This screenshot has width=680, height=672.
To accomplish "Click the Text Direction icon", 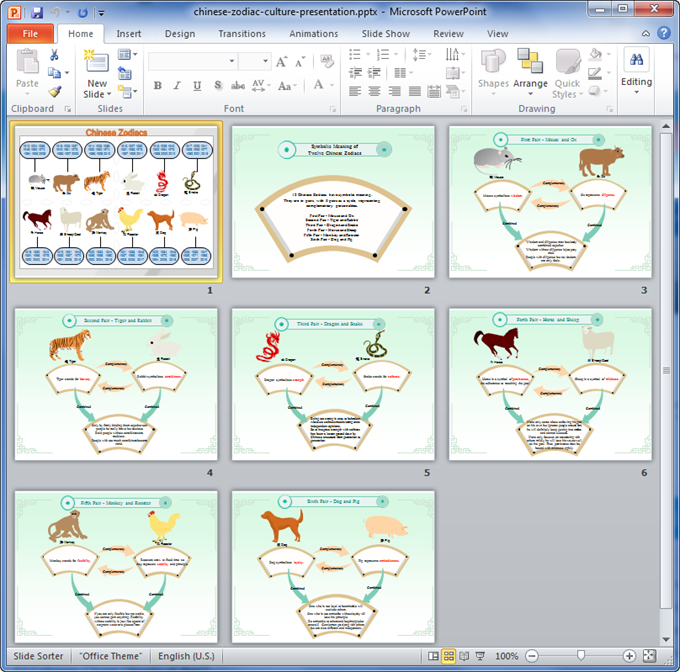I will point(452,54).
